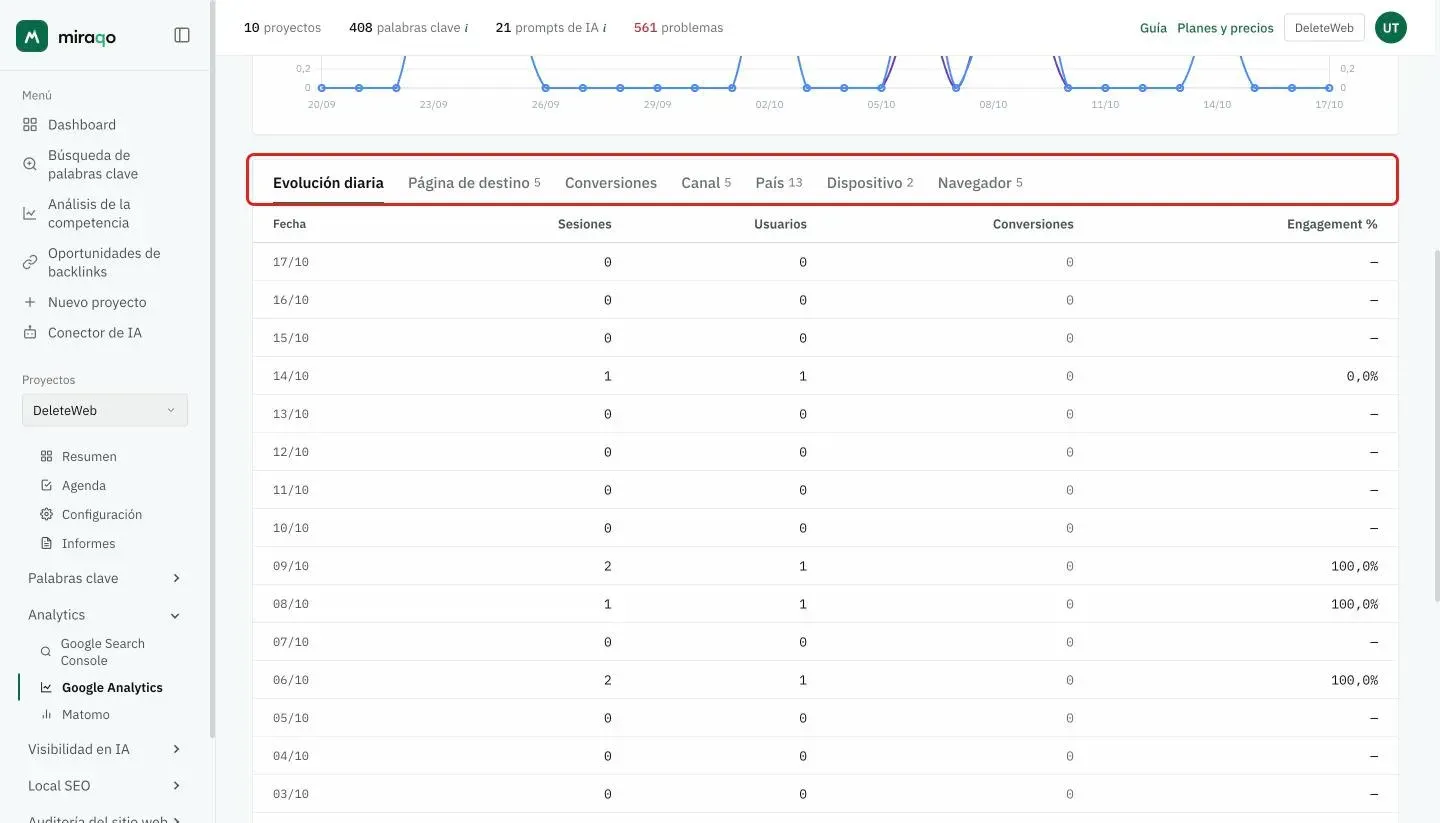Image resolution: width=1440 pixels, height=823 pixels.
Task: Click the Agenda checklist icon
Action: 46,485
